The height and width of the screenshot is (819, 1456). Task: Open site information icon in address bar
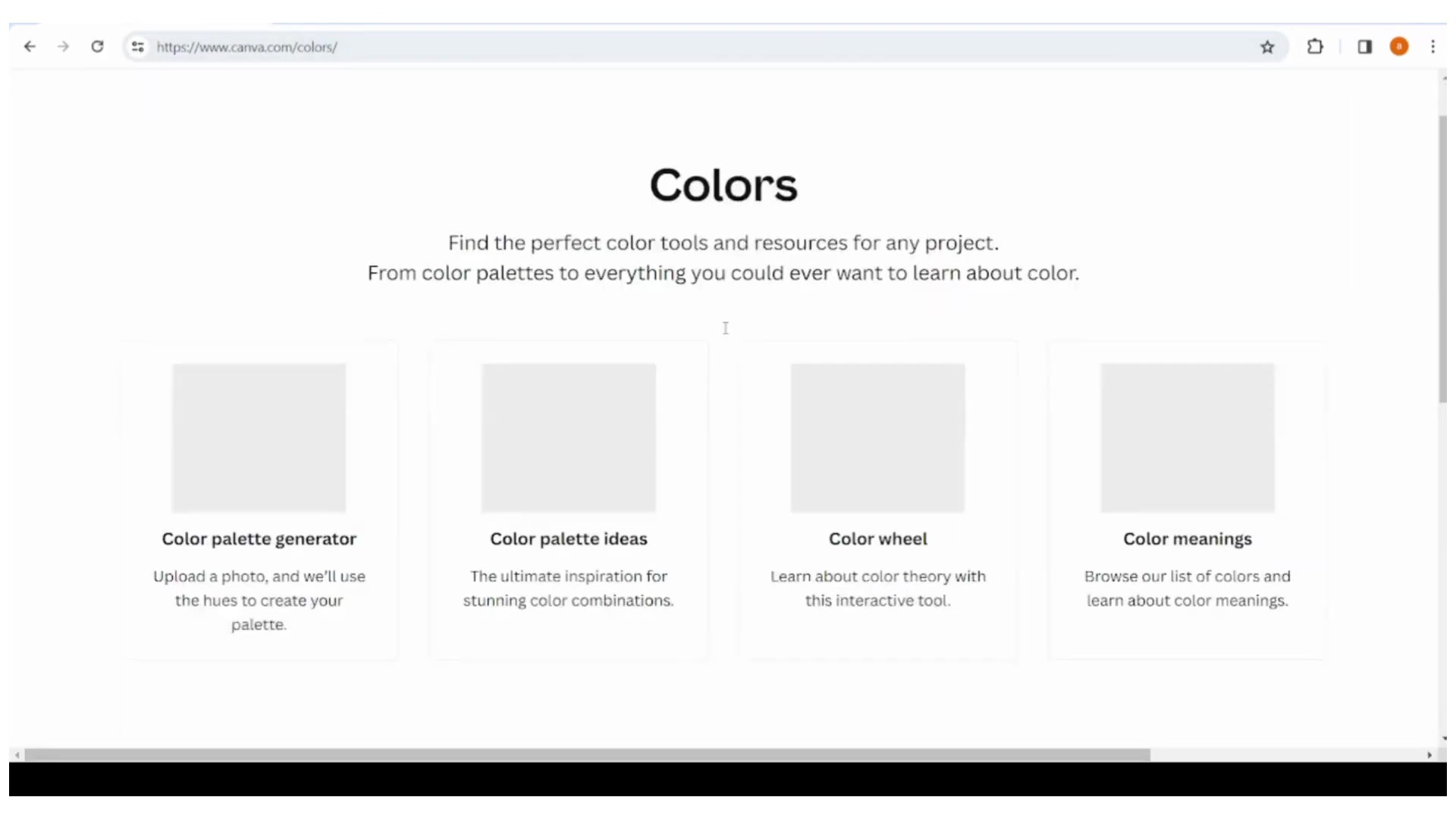pyautogui.click(x=137, y=47)
